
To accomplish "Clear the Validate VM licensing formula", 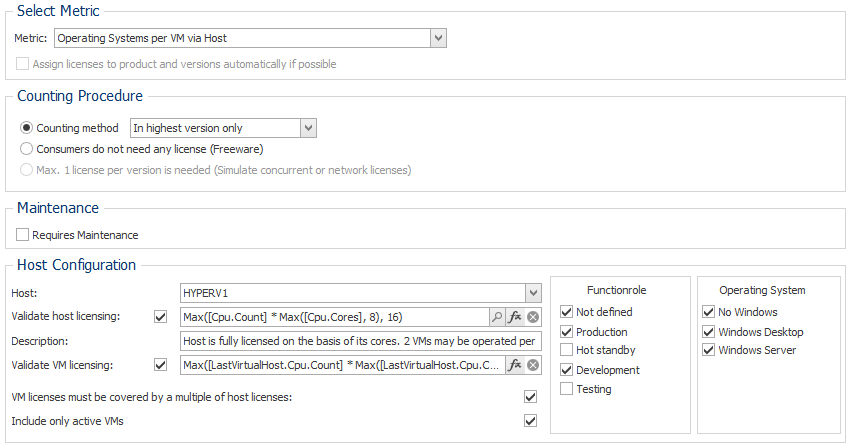I will (533, 365).
